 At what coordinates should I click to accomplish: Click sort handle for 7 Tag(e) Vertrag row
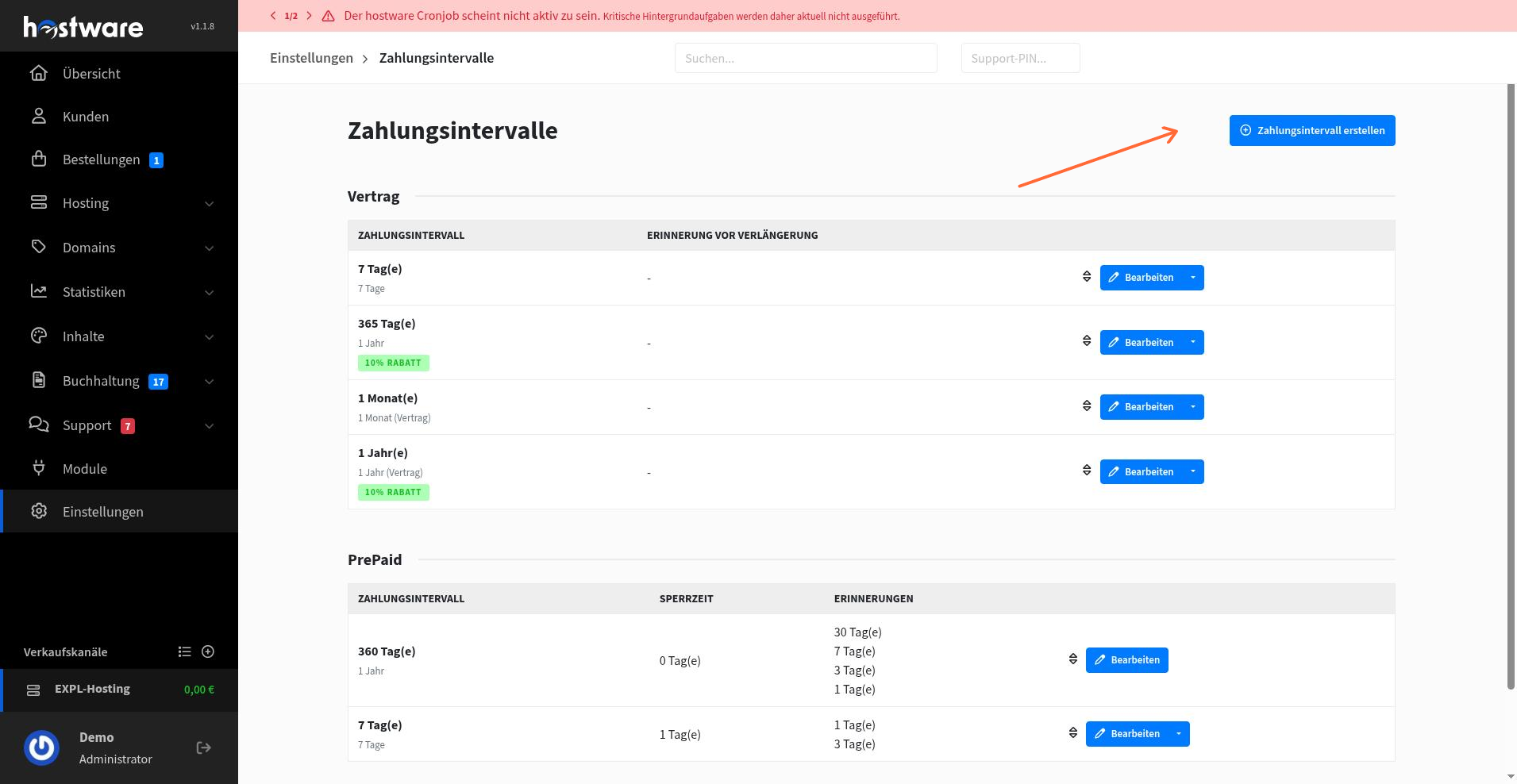[1087, 277]
